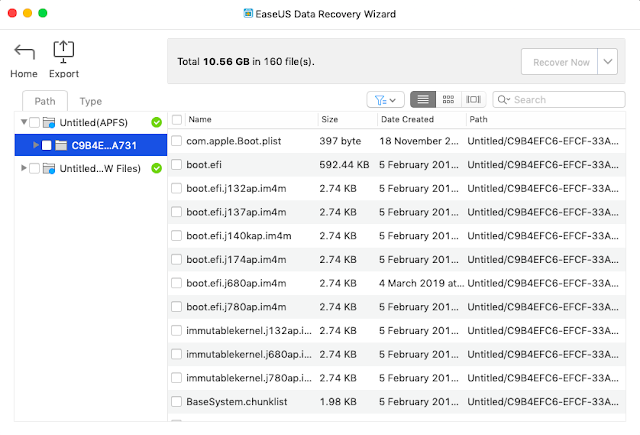Check the com.apple.Boot.plist file
640x435 pixels.
[x=176, y=141]
